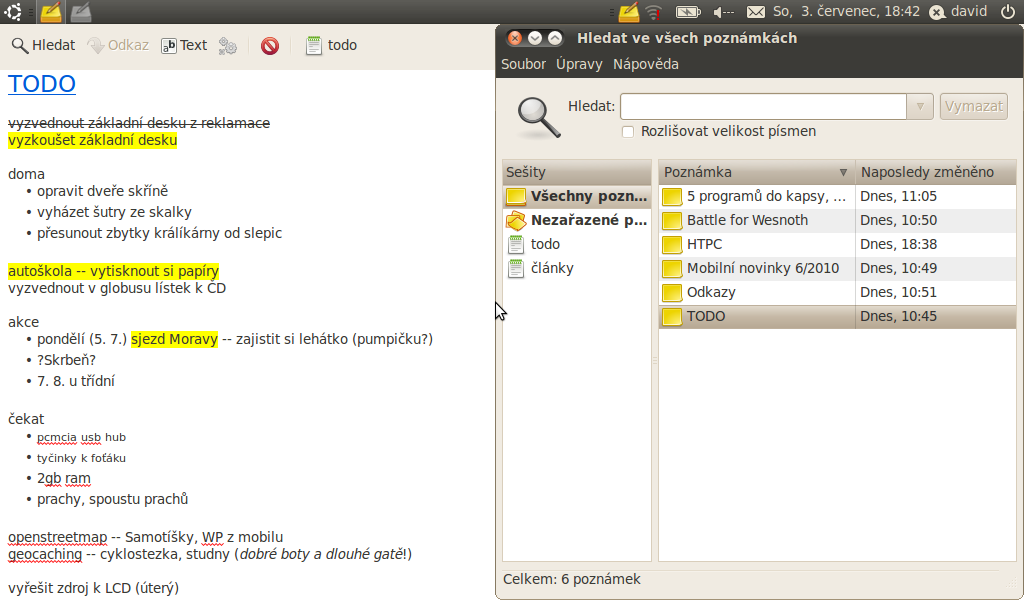Open the Text formatting menu
Viewport: 1024px width, 600px height.
point(184,45)
